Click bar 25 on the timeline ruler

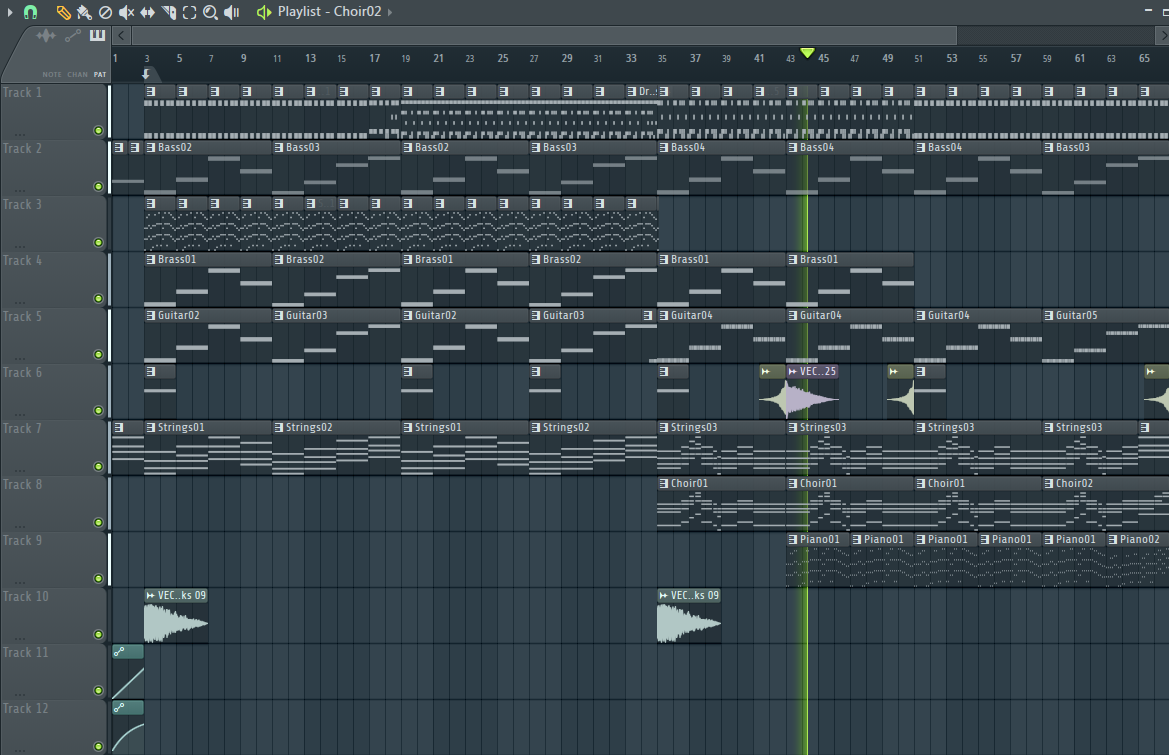pyautogui.click(x=502, y=58)
